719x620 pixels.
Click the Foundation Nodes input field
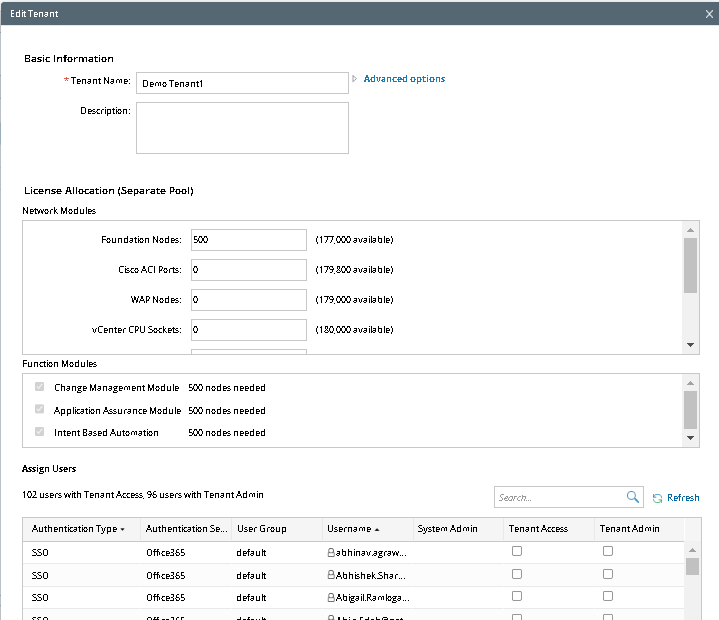pos(248,240)
